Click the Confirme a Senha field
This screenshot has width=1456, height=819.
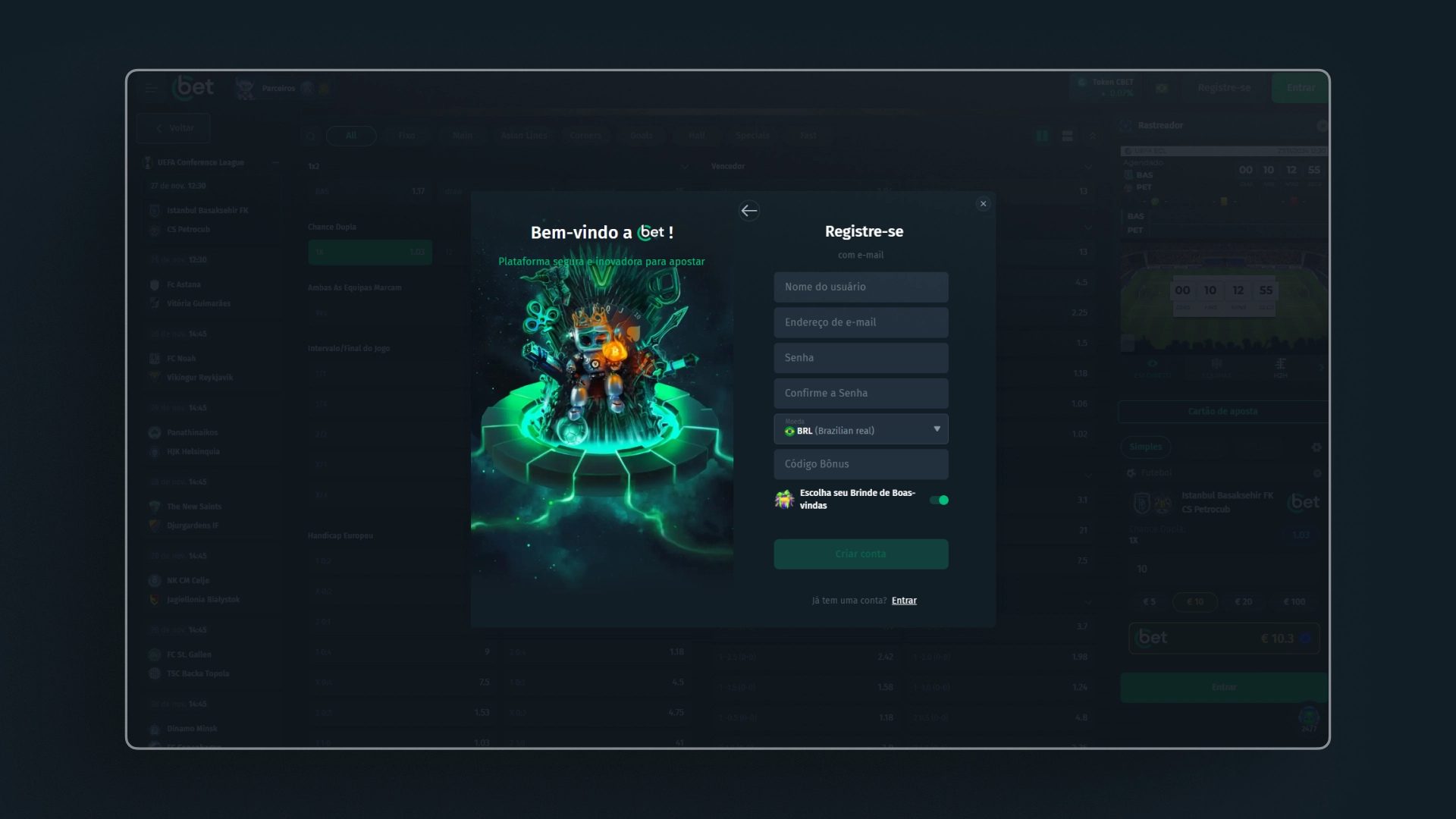861,394
